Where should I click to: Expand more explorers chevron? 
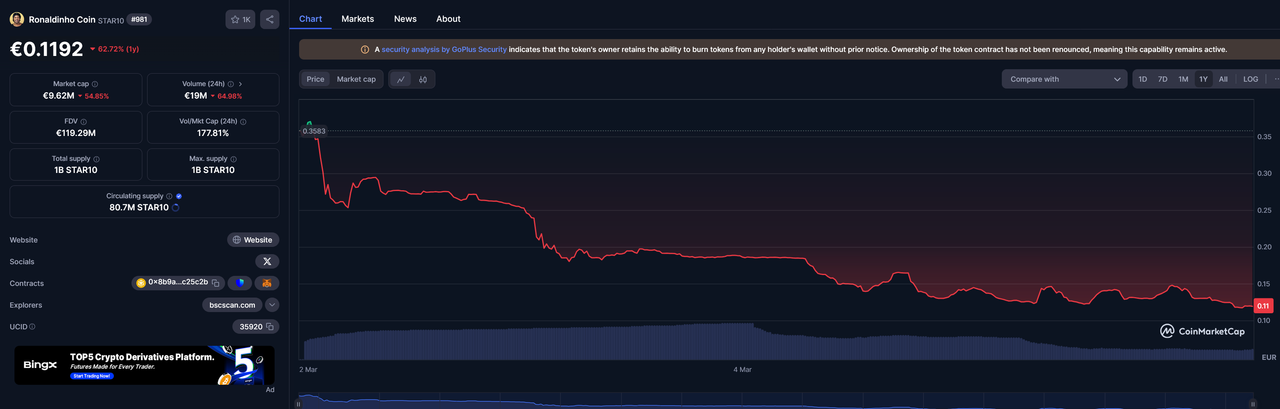coord(272,305)
